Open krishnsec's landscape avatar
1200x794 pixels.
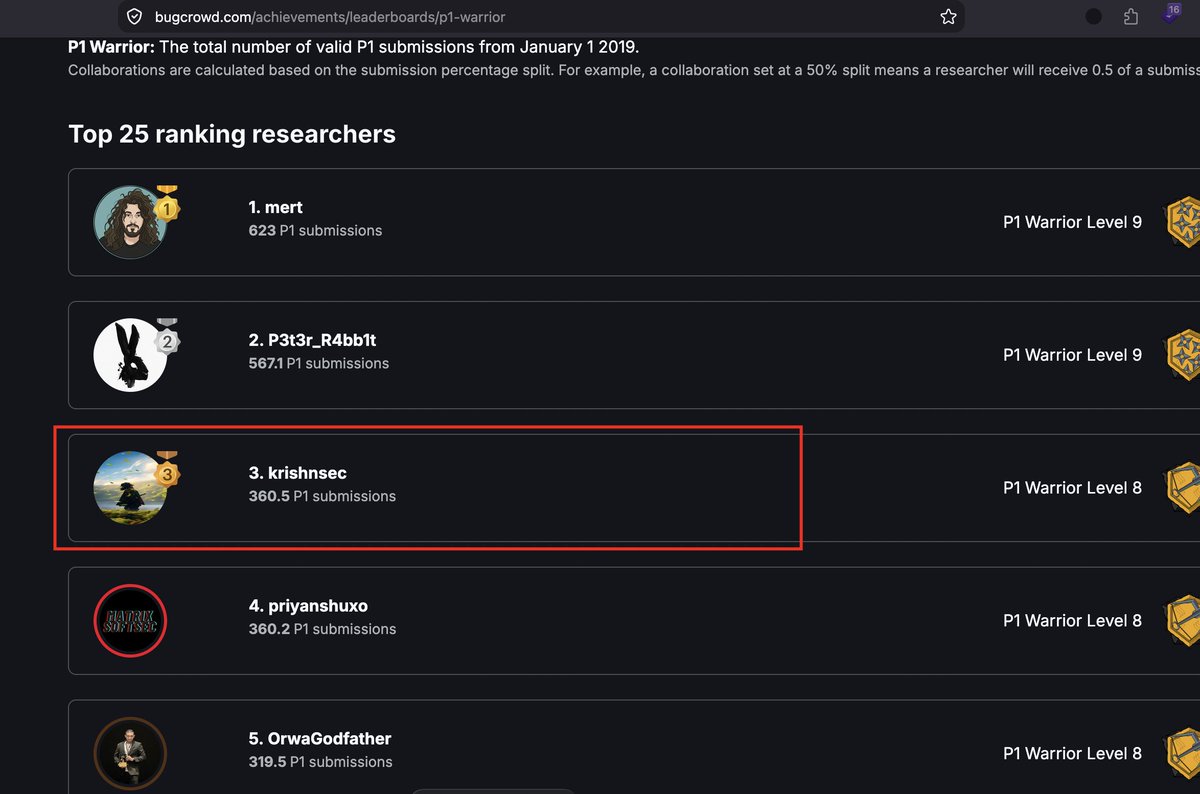[x=130, y=488]
